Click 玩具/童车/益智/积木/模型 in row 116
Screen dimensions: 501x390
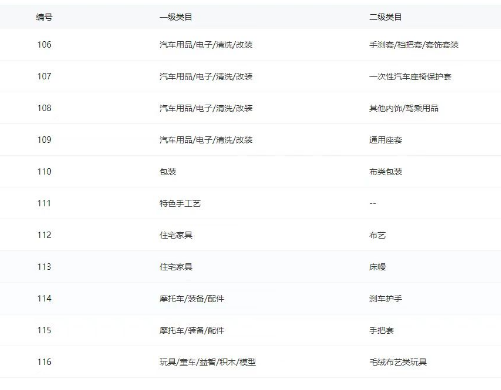pos(208,362)
